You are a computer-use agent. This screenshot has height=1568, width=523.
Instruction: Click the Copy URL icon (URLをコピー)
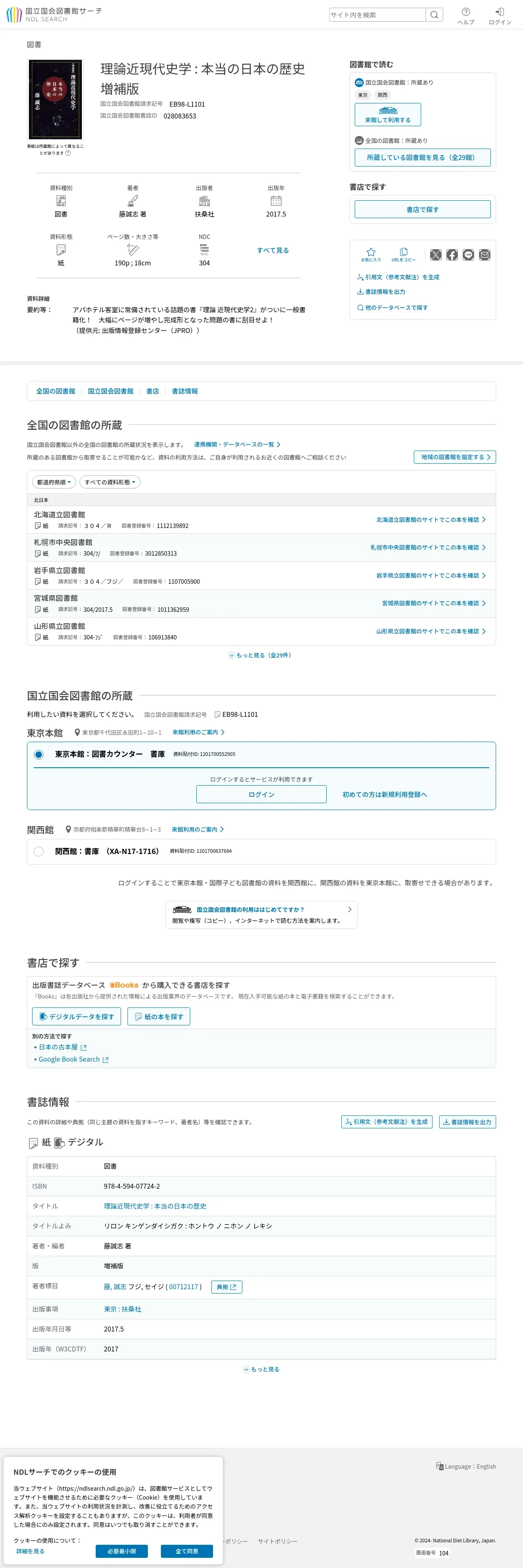(403, 254)
